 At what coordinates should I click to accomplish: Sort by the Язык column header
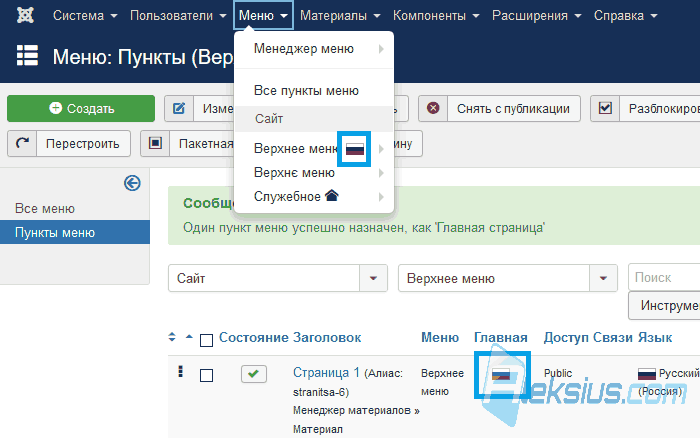655,338
